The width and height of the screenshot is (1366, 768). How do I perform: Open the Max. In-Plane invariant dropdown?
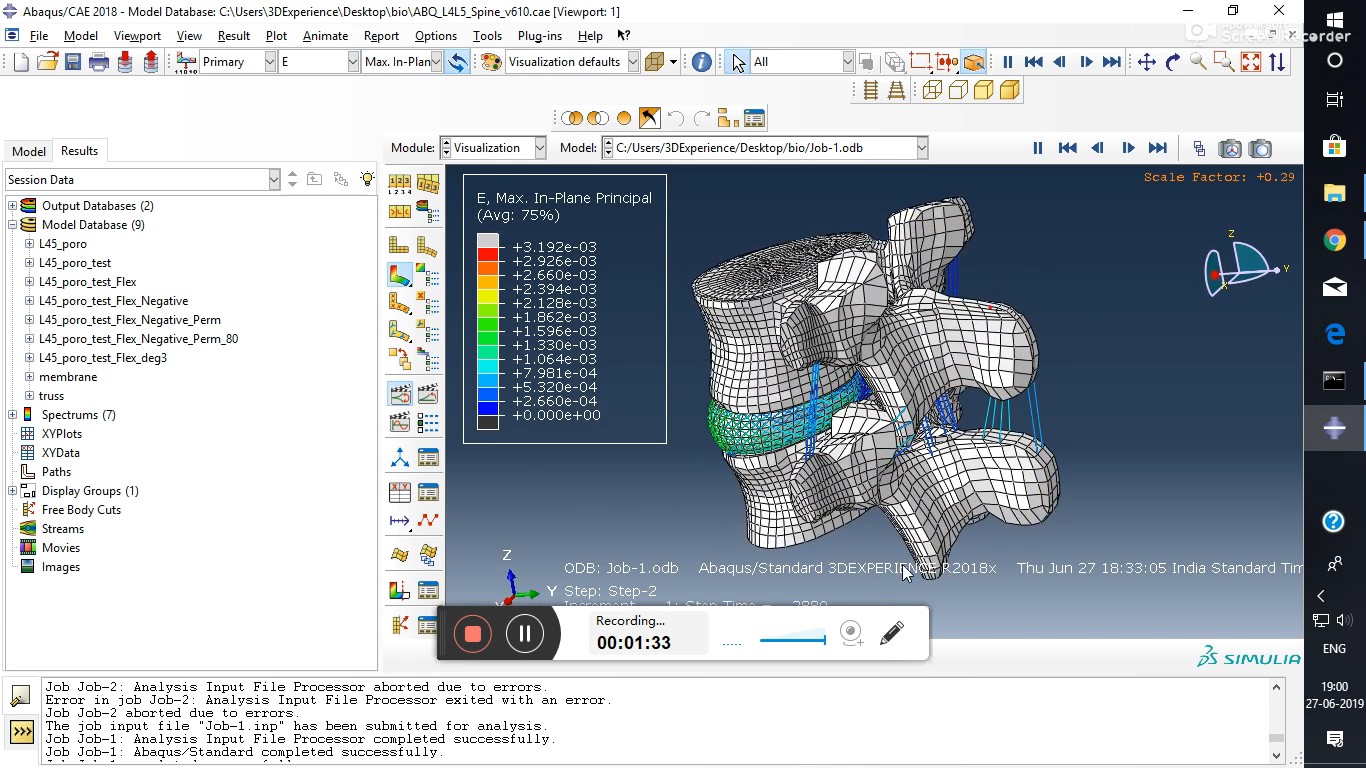(436, 62)
